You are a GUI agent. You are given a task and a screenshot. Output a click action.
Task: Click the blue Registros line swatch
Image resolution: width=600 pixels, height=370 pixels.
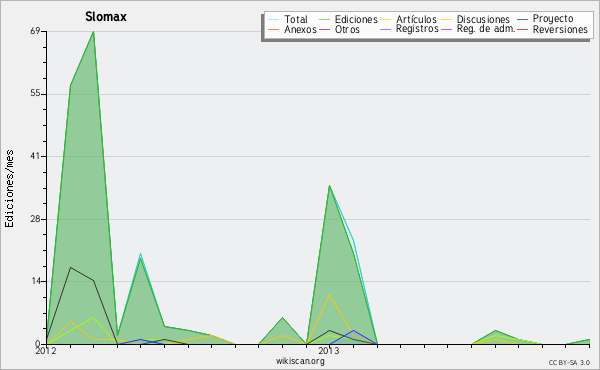(x=386, y=29)
